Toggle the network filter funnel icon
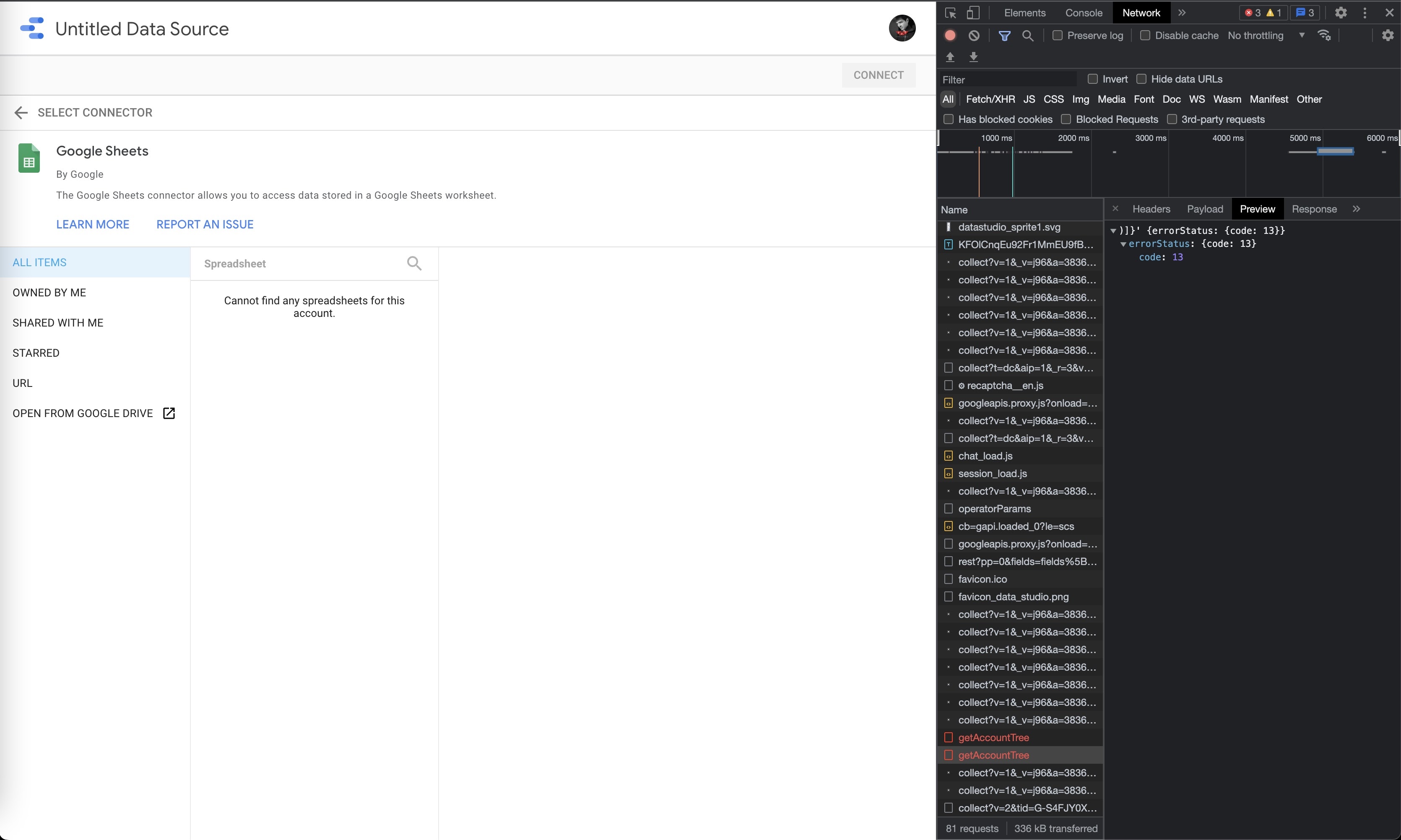Image resolution: width=1401 pixels, height=840 pixels. pos(1005,36)
